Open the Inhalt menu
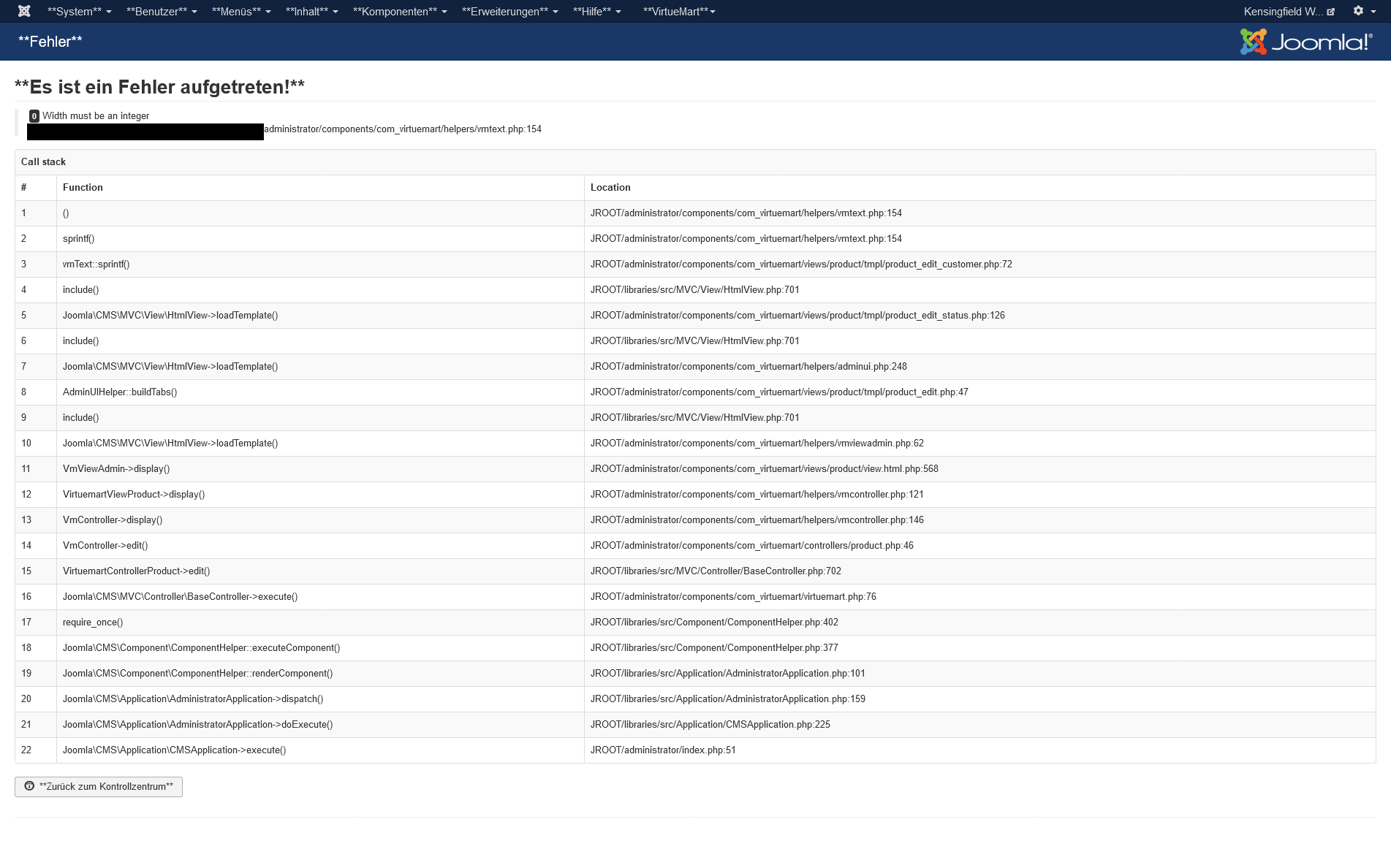The image size is (1391, 868). 311,12
